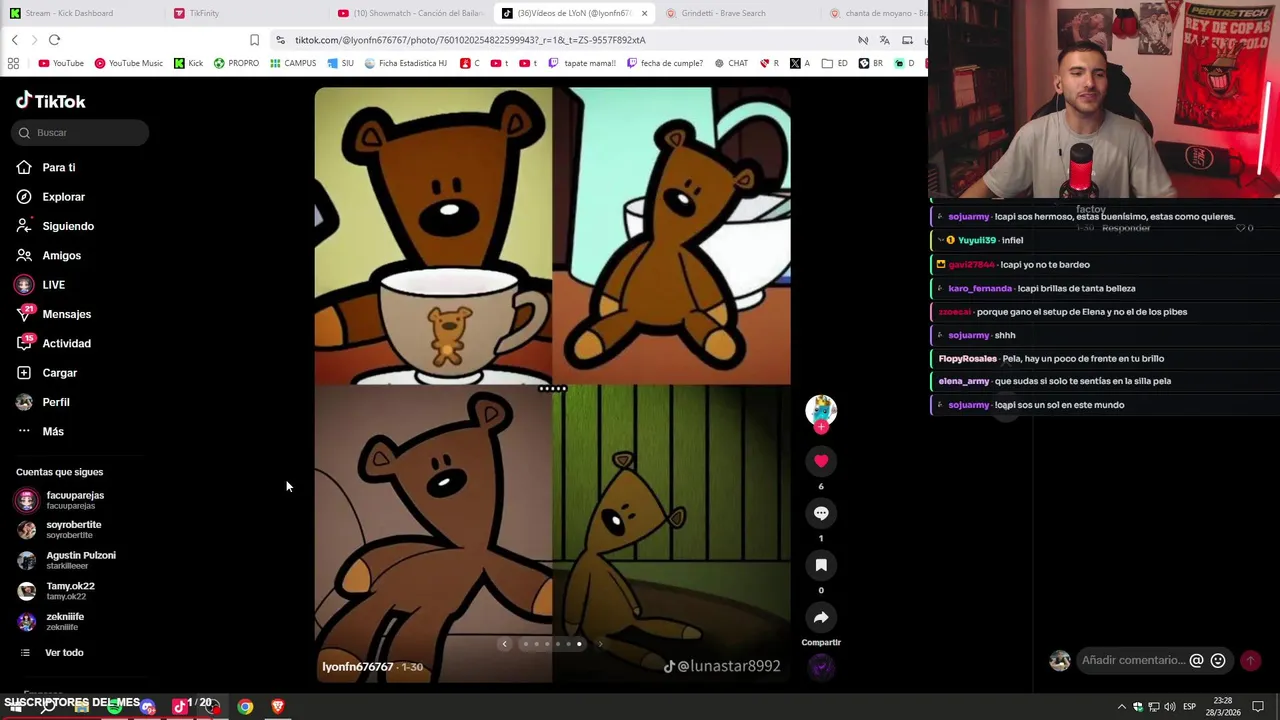Open the bookmarks bar apps grid icon
Screen dimensions: 1280x720
[13, 63]
